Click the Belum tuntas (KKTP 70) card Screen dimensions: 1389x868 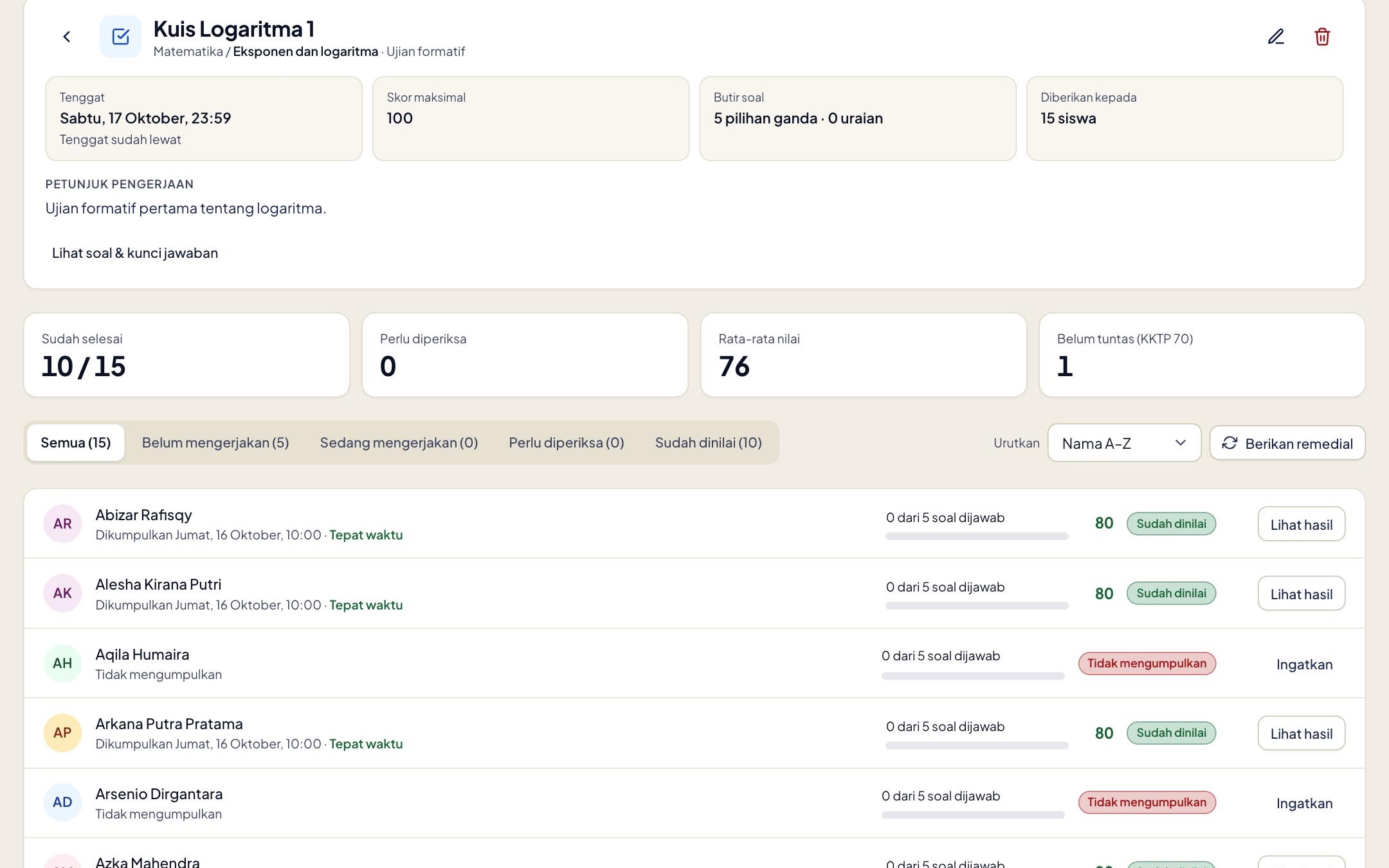(1202, 355)
